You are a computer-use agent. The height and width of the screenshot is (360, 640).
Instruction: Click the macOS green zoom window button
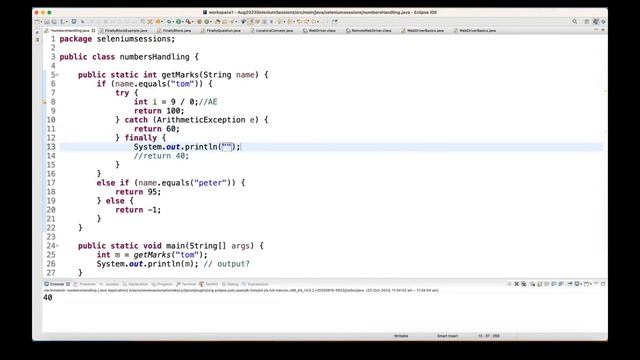(x=49, y=13)
